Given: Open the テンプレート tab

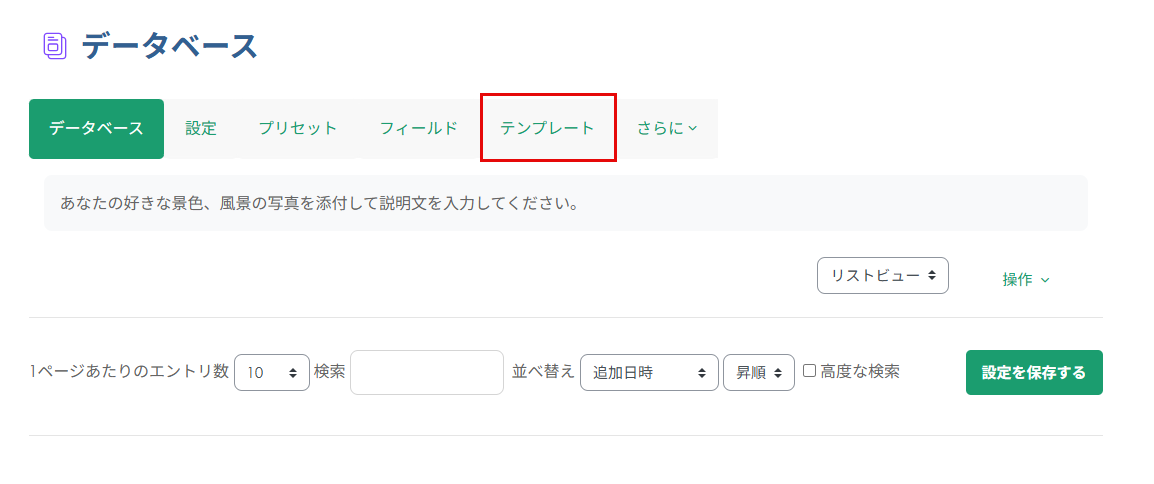Looking at the screenshot, I should [x=547, y=129].
